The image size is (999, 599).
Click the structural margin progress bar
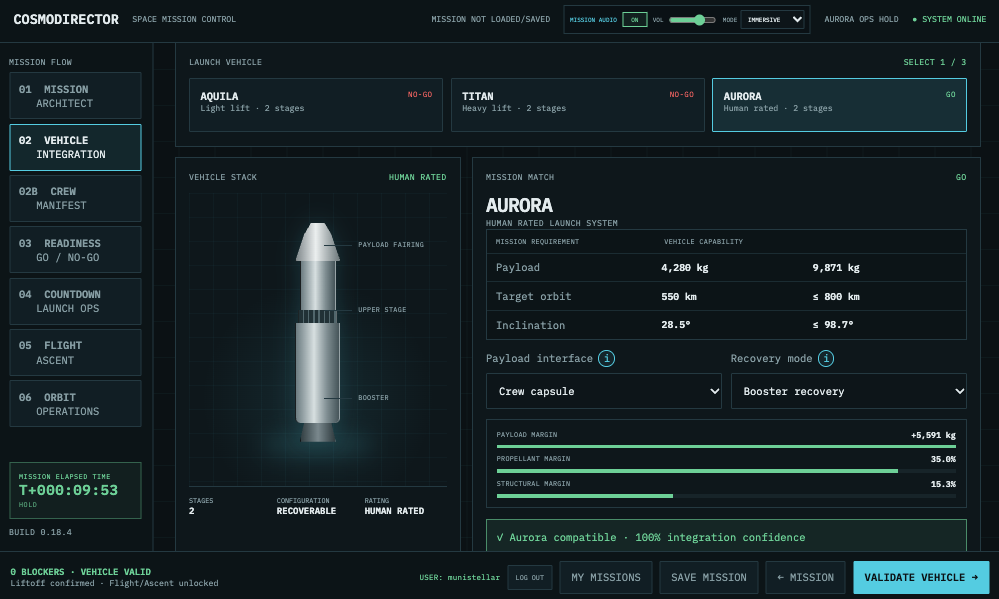[x=726, y=496]
